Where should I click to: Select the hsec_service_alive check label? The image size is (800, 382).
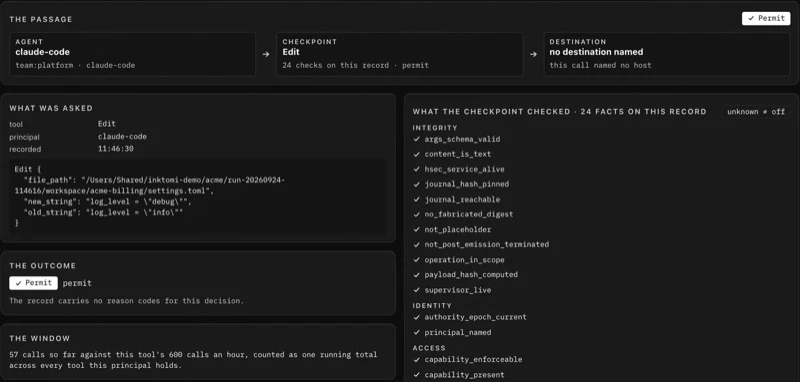point(464,169)
